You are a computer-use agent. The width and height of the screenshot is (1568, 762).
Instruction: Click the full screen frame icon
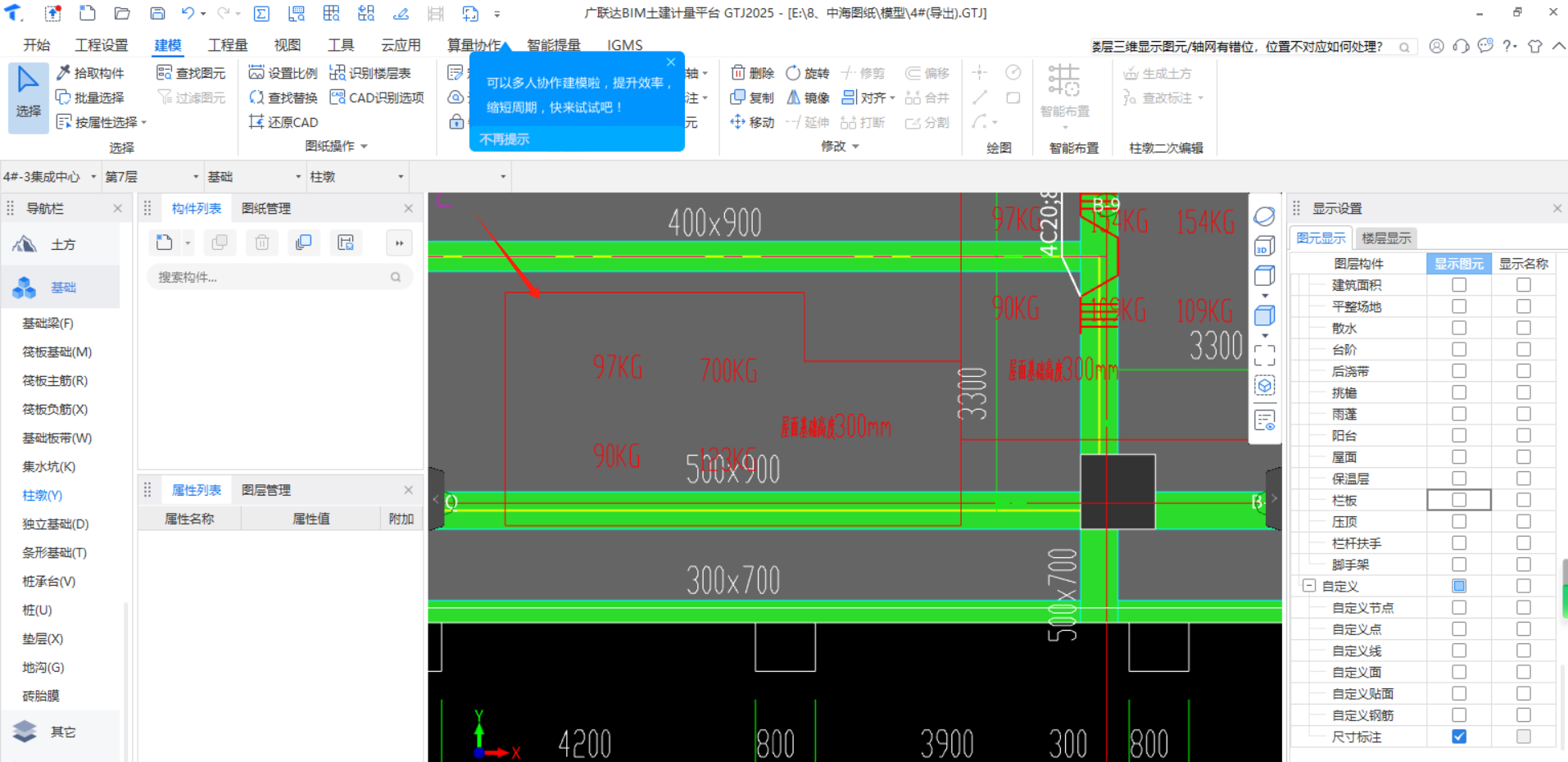1264,355
